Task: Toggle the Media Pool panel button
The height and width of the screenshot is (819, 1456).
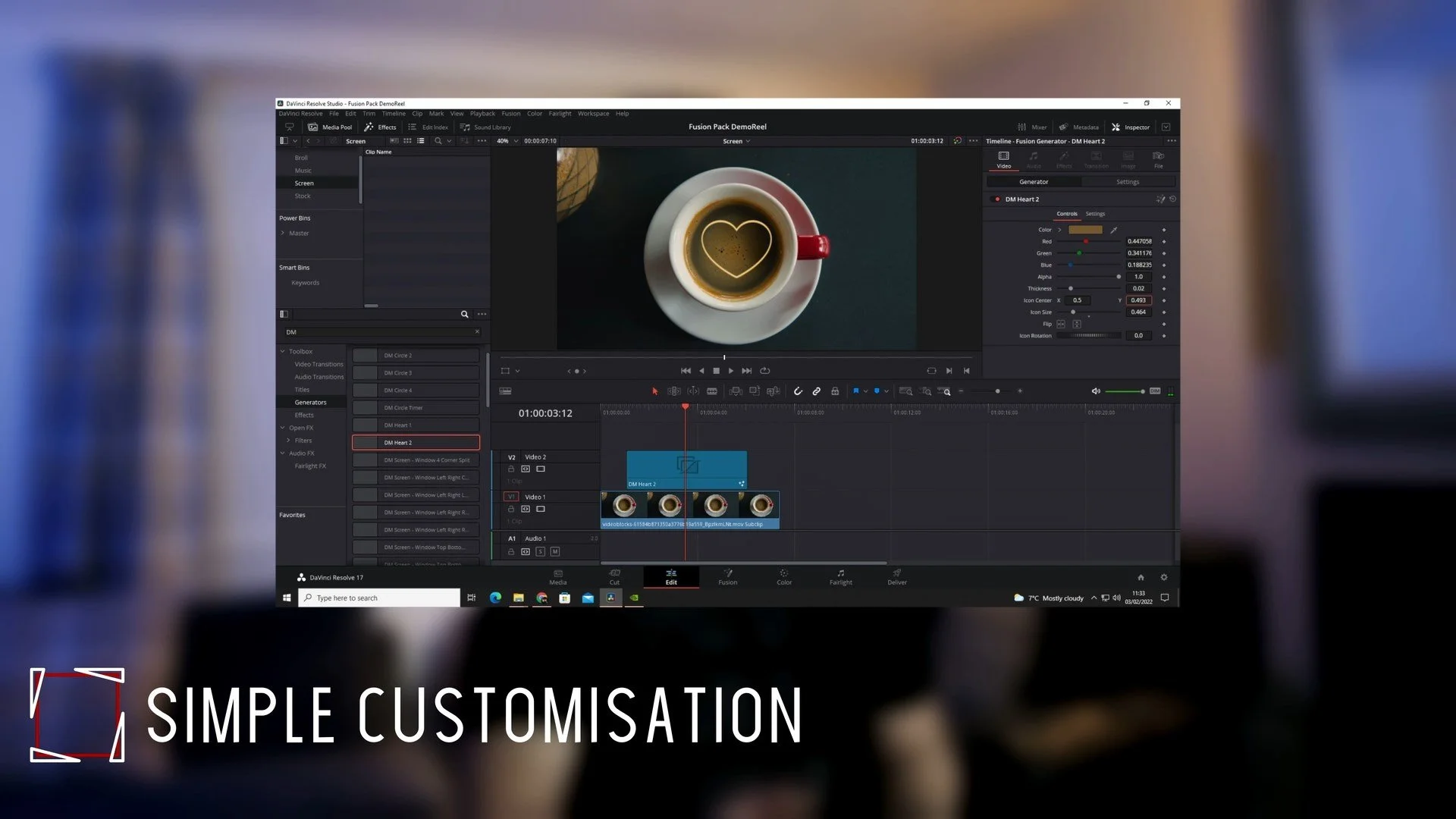Action: (x=330, y=127)
